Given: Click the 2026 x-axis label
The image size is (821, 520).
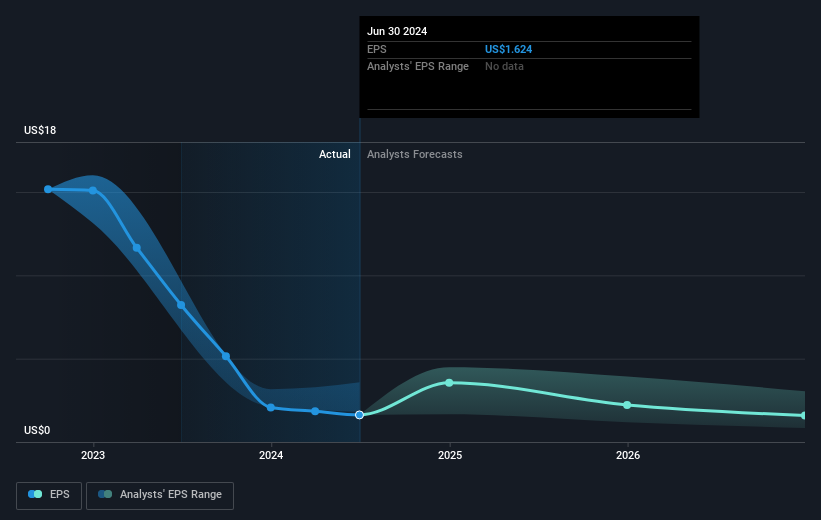Looking at the screenshot, I should [x=628, y=455].
